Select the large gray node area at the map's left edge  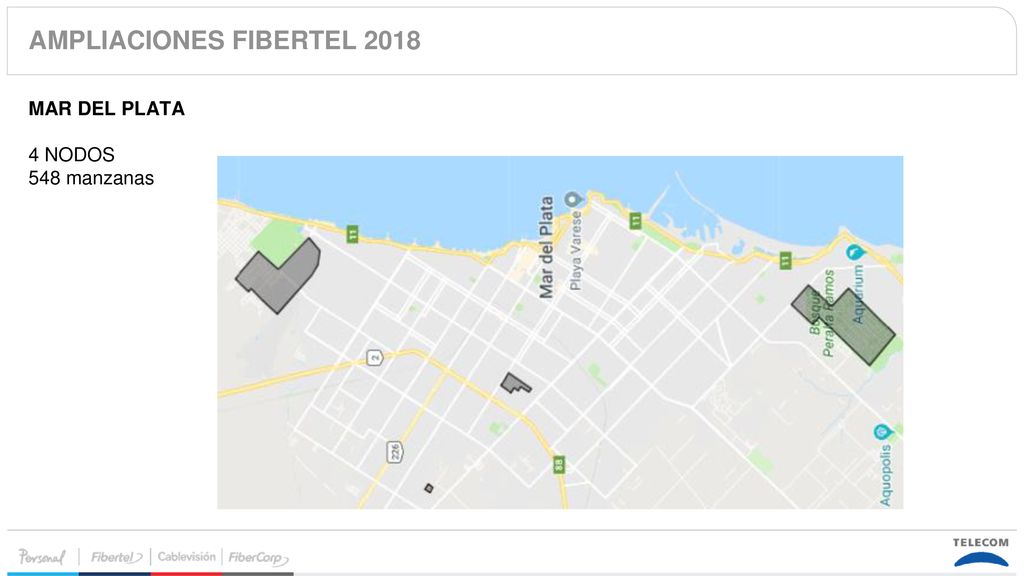click(x=280, y=276)
